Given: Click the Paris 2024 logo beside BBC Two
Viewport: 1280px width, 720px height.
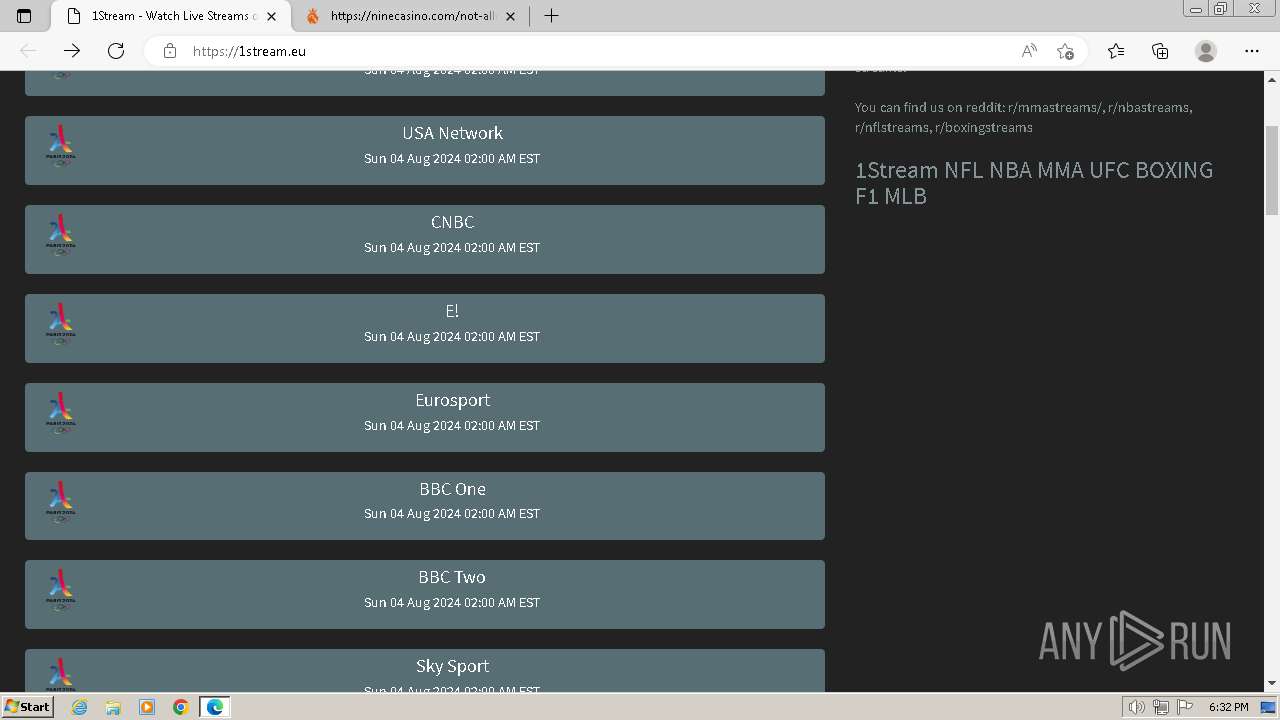Looking at the screenshot, I should tap(61, 590).
